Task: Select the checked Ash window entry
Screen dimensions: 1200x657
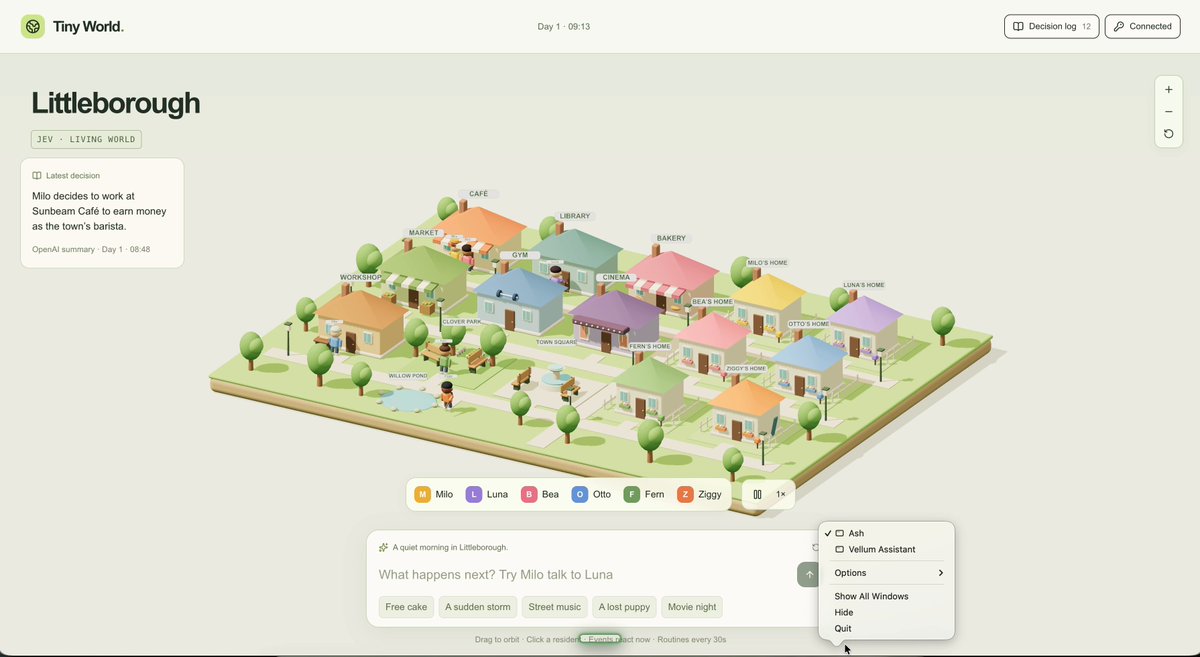Action: click(887, 533)
